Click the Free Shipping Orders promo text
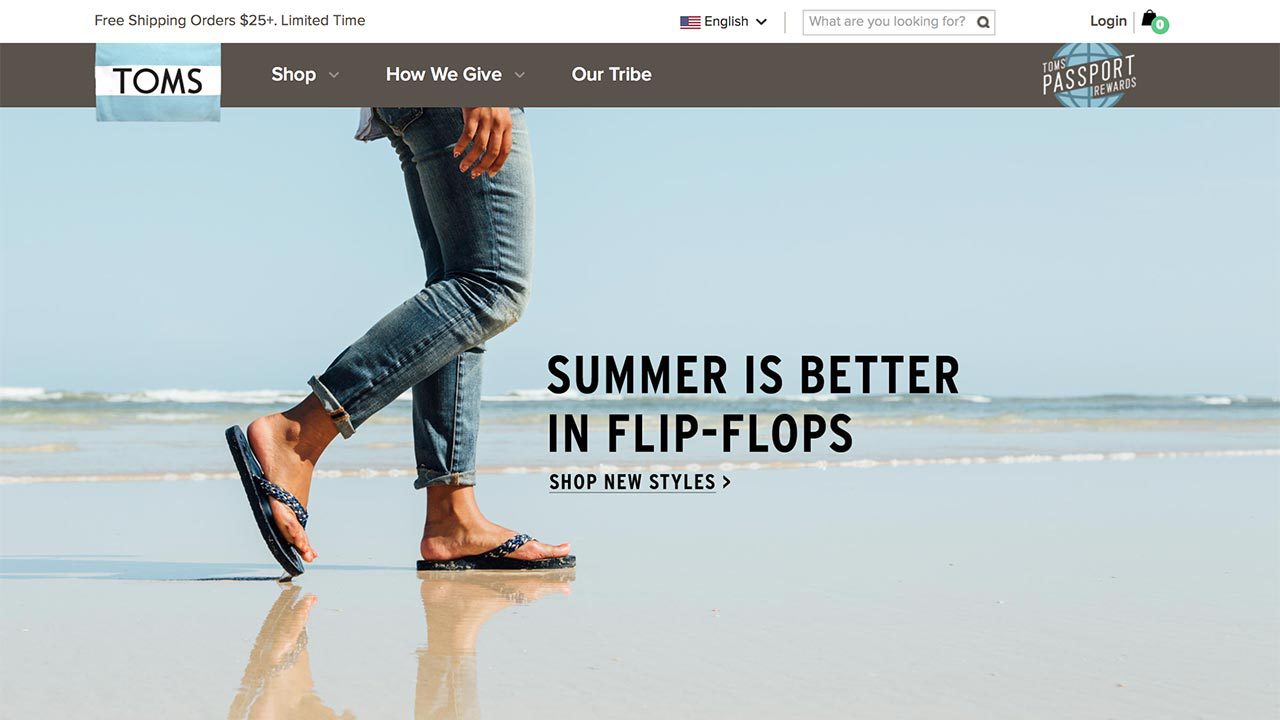This screenshot has height=720, width=1280. pyautogui.click(x=230, y=20)
